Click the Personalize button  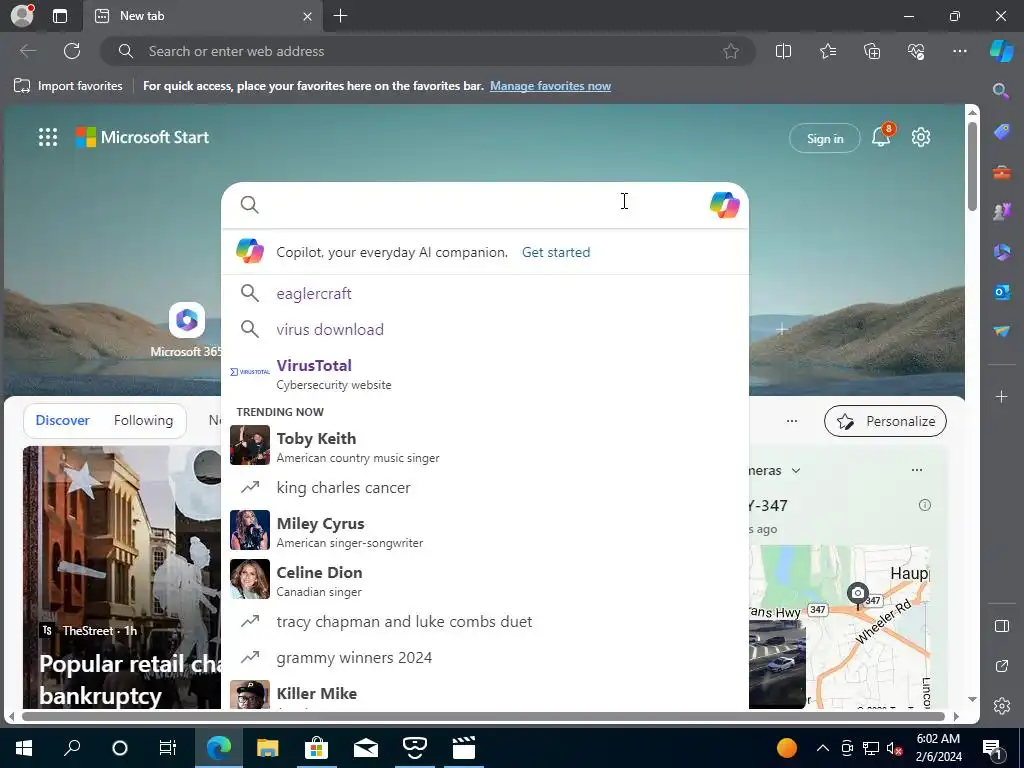tap(885, 421)
